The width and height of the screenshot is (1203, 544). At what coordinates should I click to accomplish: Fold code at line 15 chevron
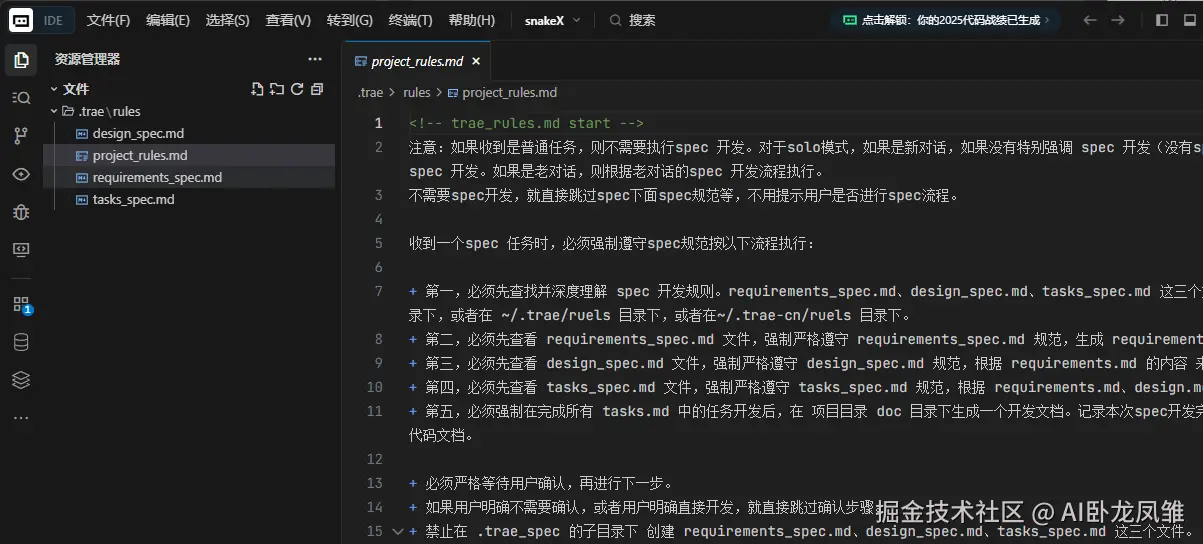point(398,532)
